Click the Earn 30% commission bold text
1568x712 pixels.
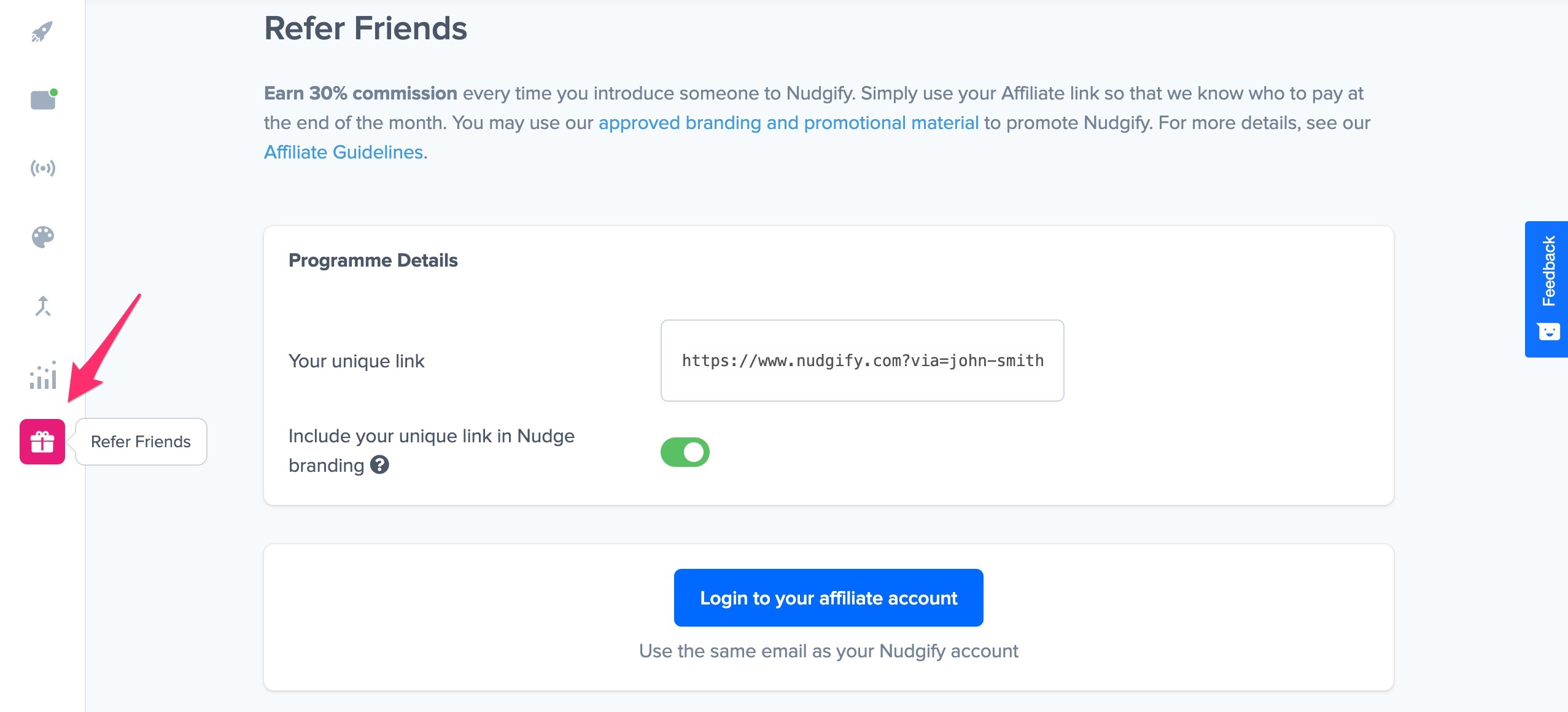pyautogui.click(x=360, y=93)
